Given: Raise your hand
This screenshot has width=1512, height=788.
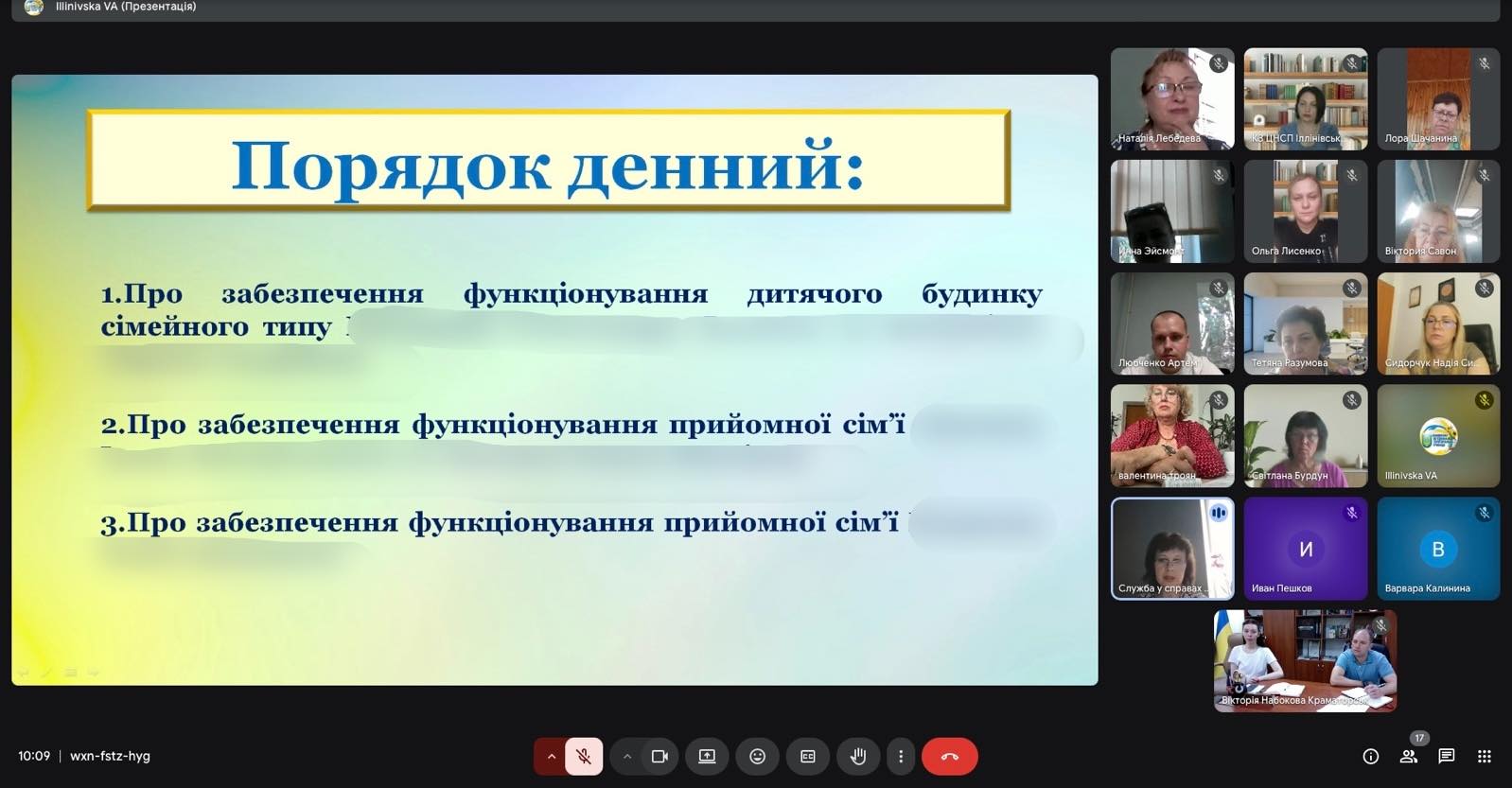Looking at the screenshot, I should point(857,757).
